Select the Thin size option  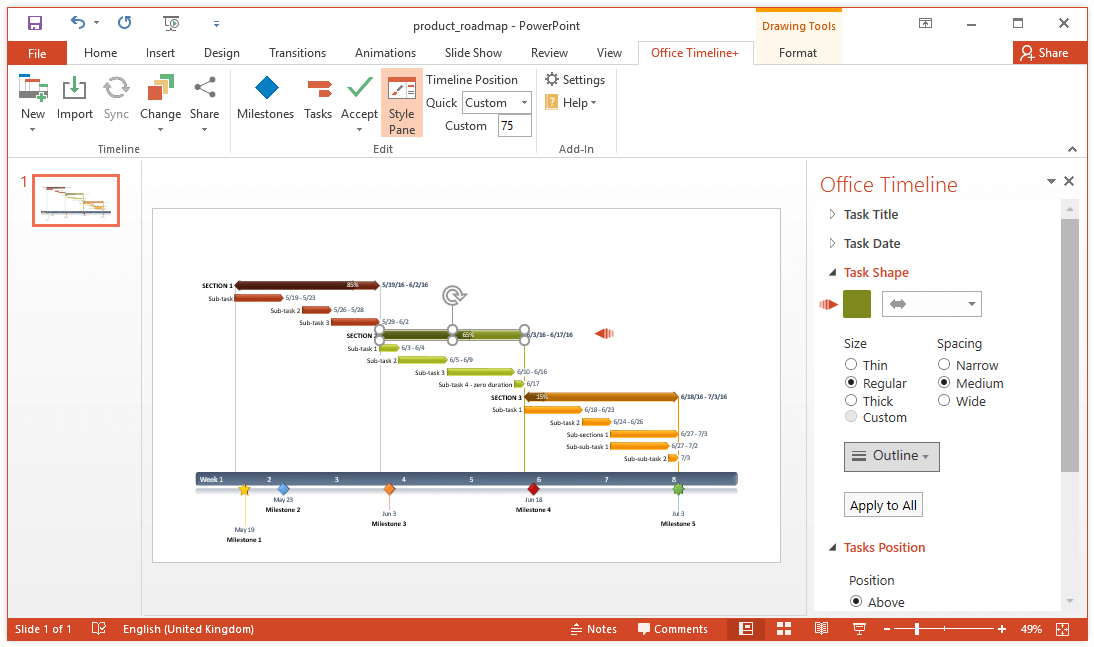852,365
